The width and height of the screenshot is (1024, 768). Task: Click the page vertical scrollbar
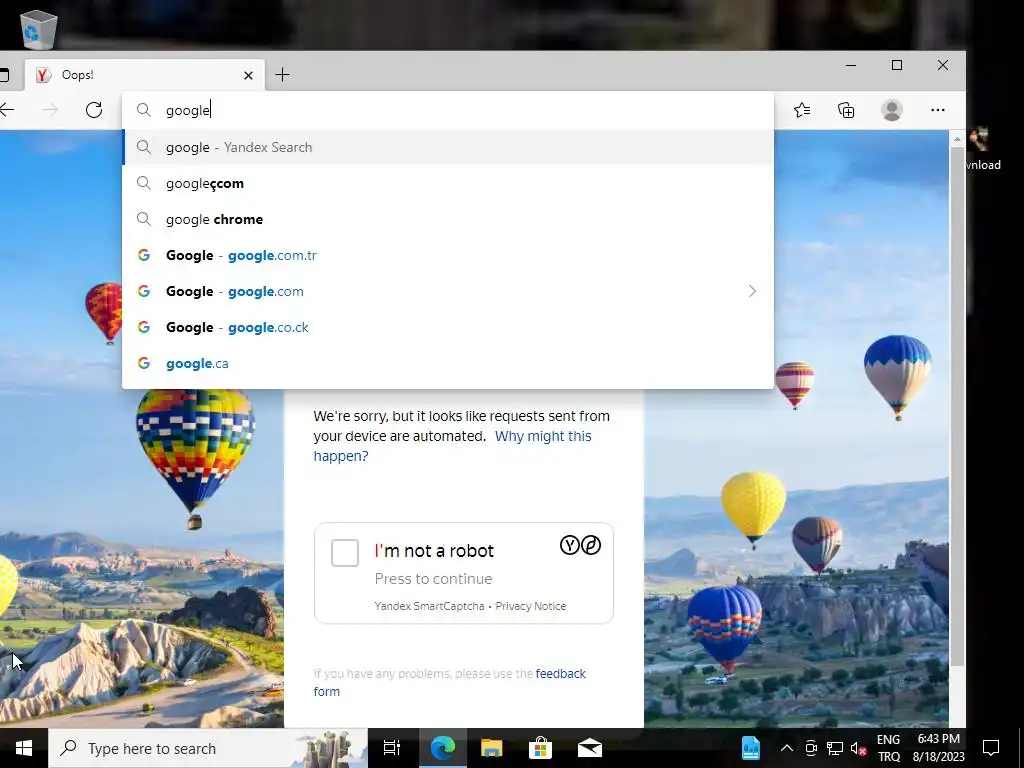click(x=957, y=405)
